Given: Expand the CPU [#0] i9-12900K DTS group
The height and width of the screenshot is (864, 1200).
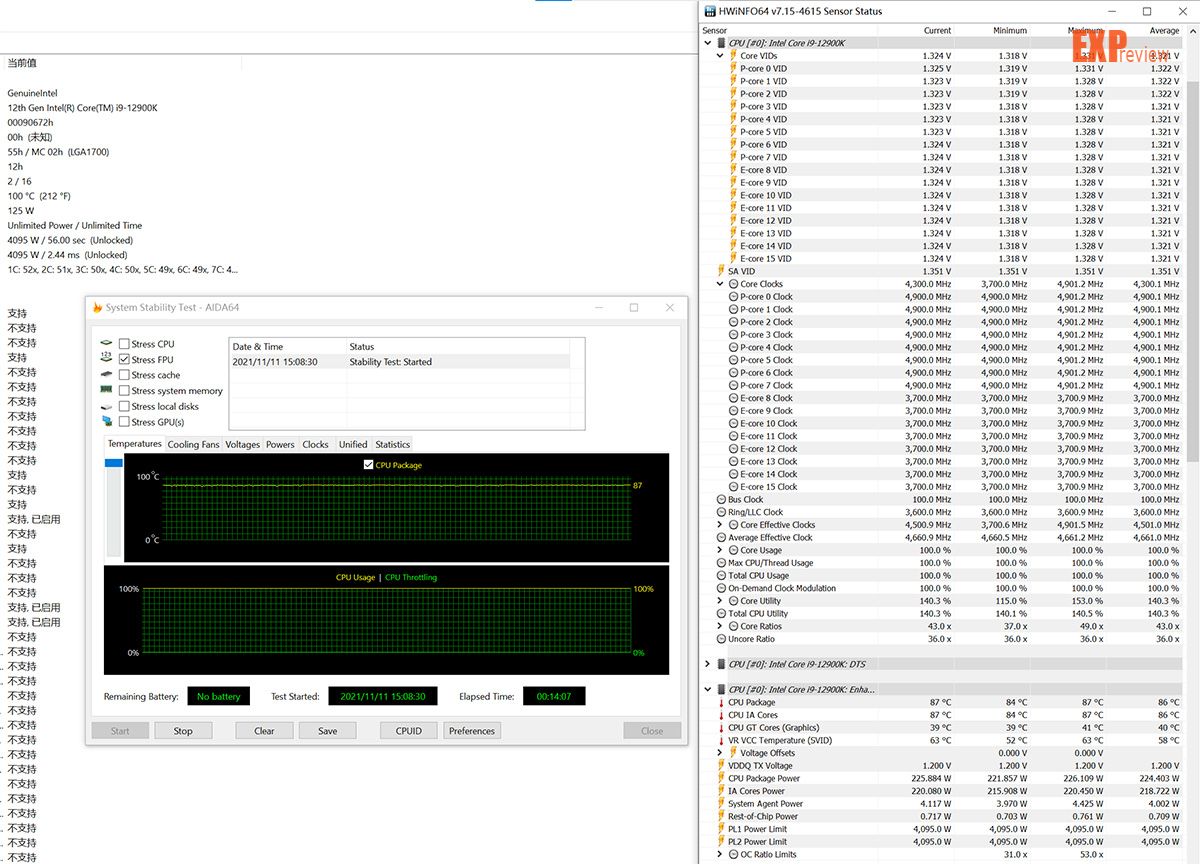Looking at the screenshot, I should [x=708, y=664].
